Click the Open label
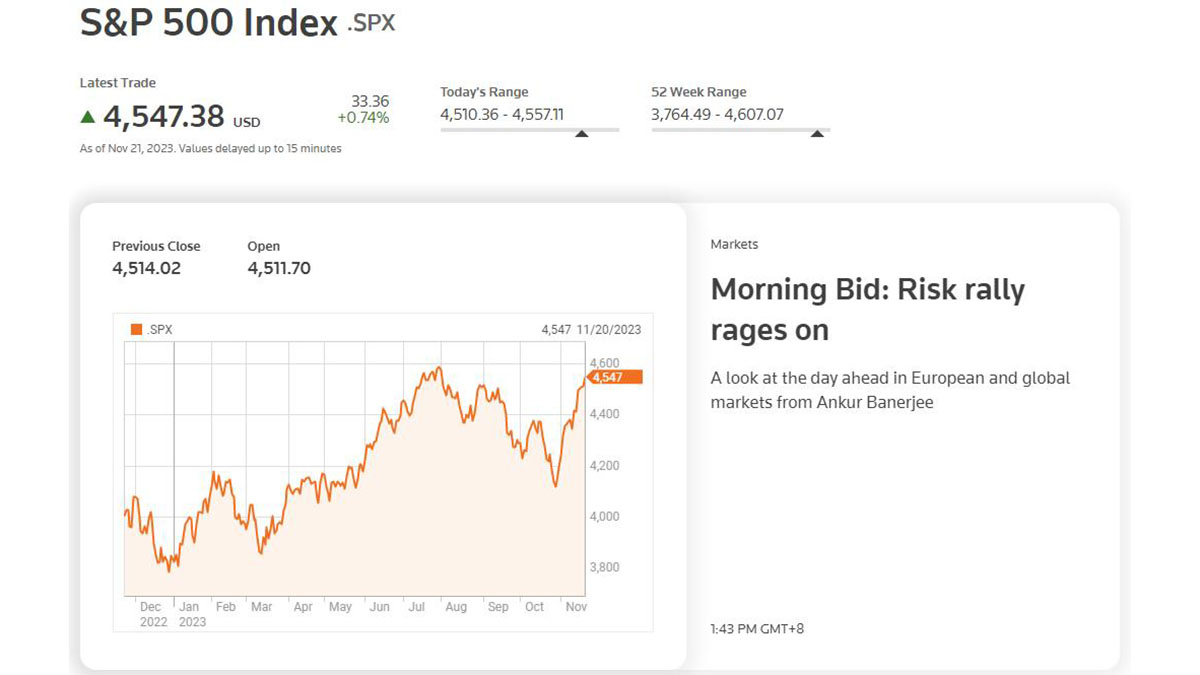1200x675 pixels. click(264, 246)
